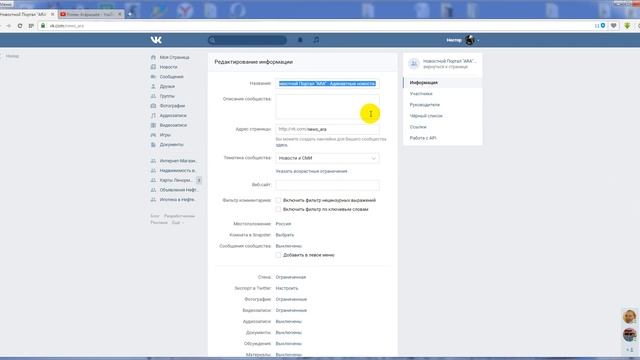Click green download arrow in browser toolbar
Image resolution: width=640 pixels, height=360 pixels.
point(627,26)
